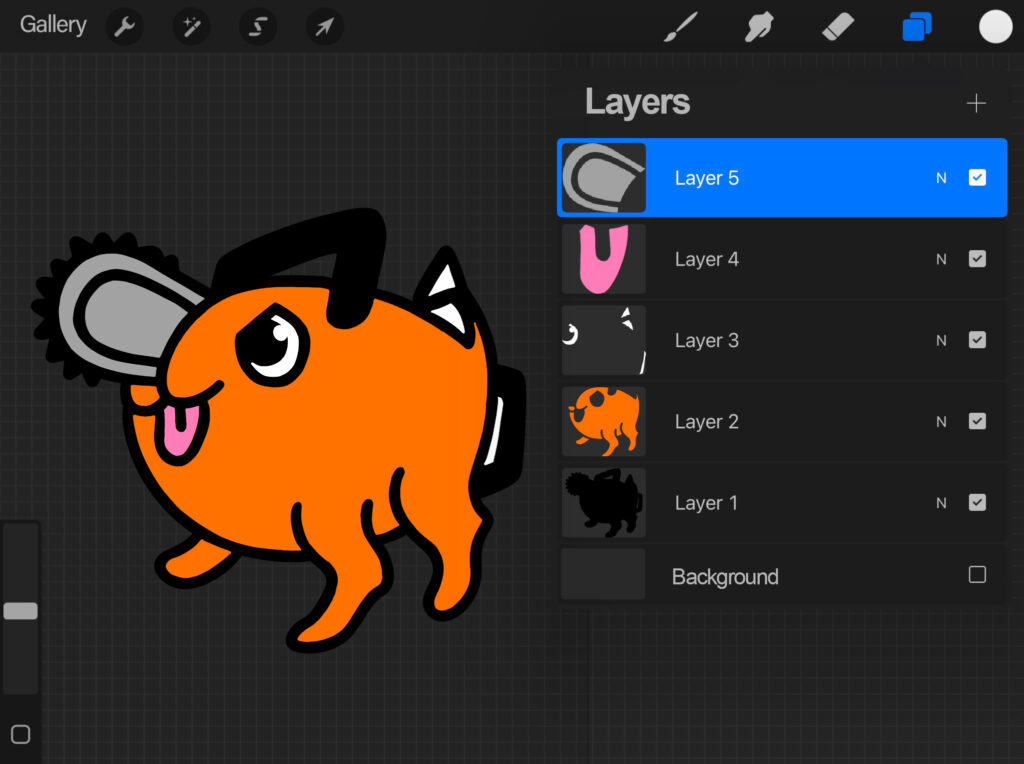Select the Selection tool
Viewport: 1024px width, 764px height.
(x=257, y=26)
